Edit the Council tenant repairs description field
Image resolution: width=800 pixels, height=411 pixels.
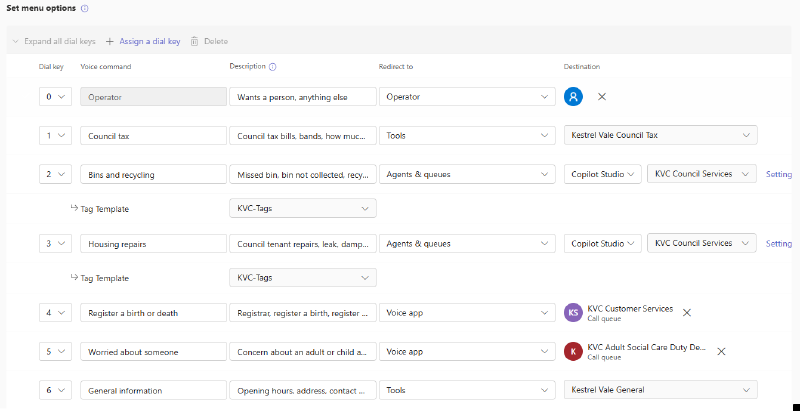tap(303, 244)
